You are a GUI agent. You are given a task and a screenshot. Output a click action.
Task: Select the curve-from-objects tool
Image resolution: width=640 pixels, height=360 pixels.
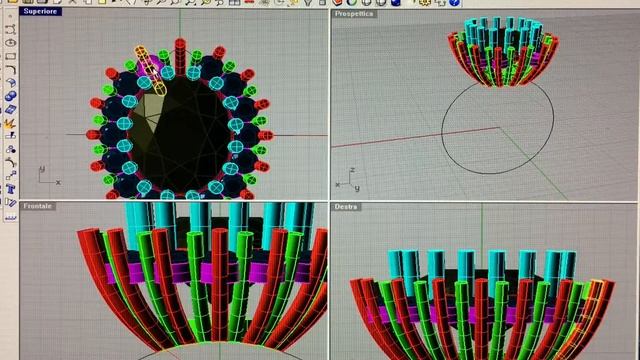point(11,163)
